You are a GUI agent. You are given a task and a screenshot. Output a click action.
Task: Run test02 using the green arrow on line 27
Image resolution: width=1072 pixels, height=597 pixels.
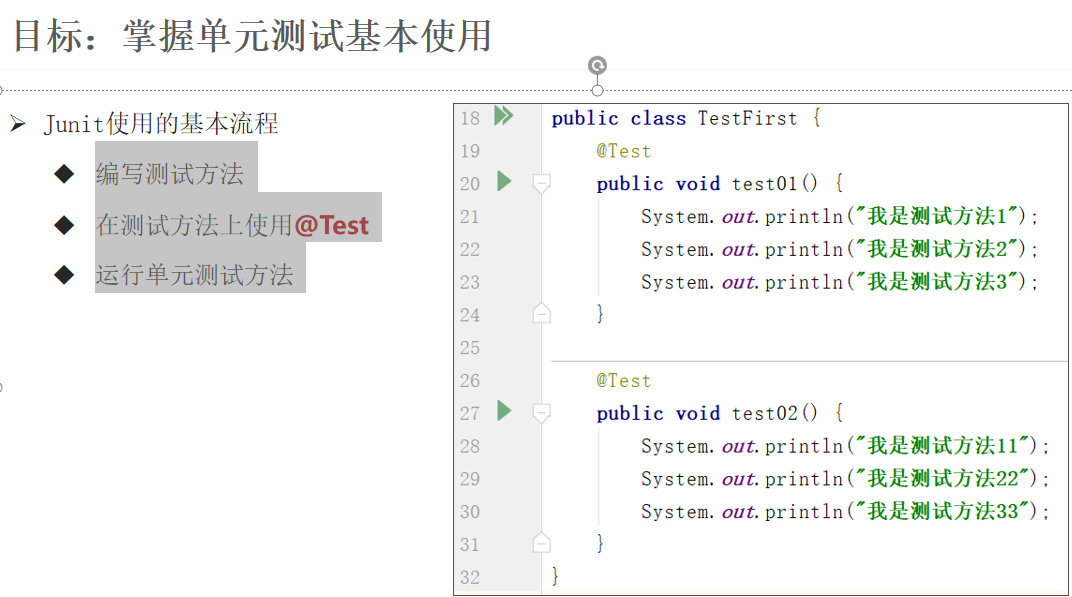pos(505,411)
